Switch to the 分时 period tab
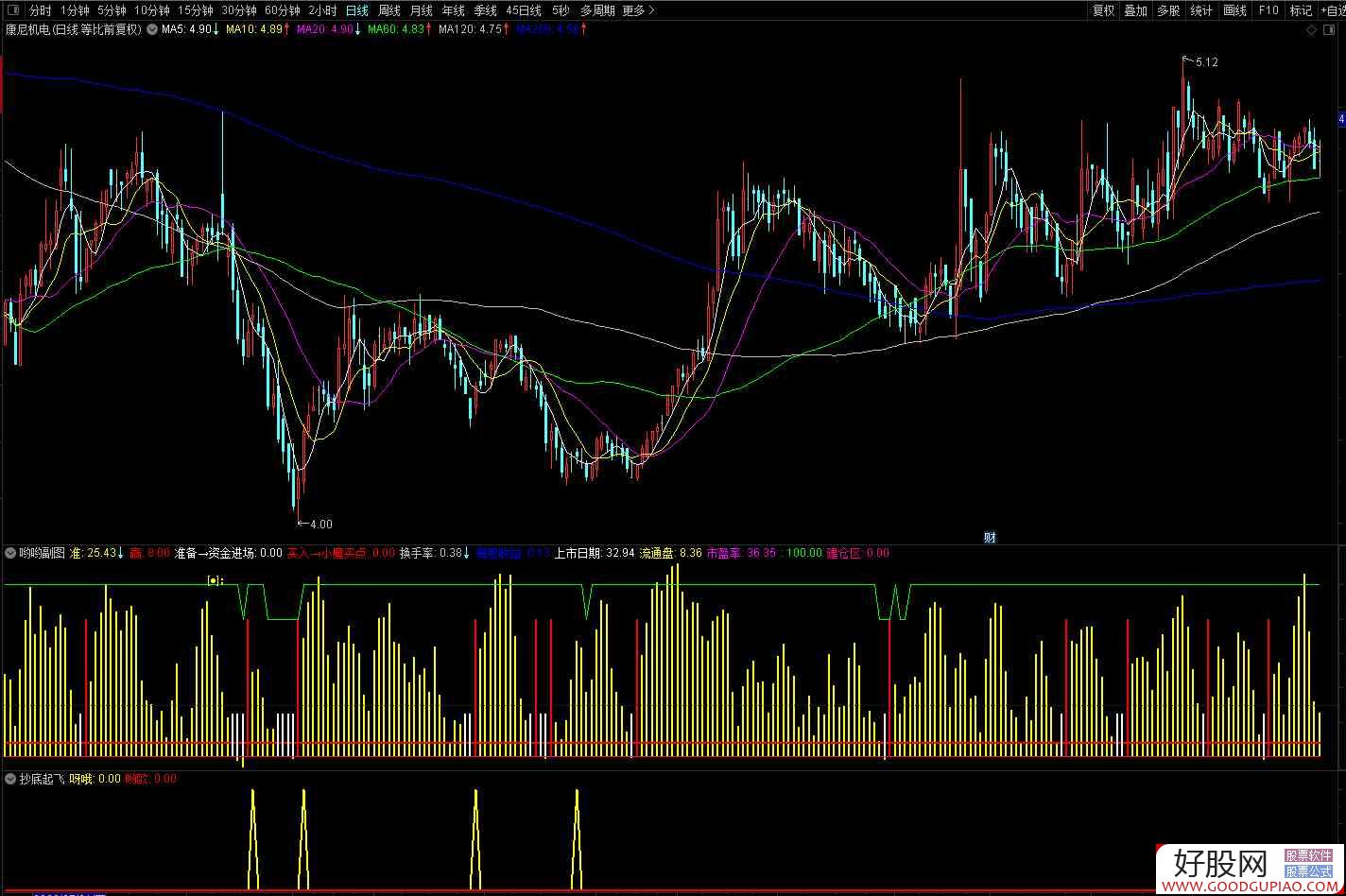 click(40, 10)
